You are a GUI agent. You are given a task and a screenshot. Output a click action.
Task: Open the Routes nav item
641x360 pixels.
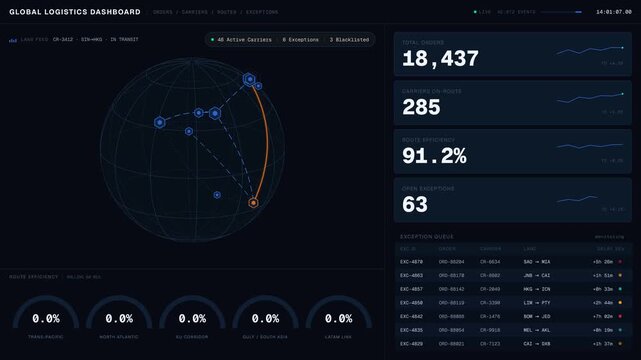(226, 12)
